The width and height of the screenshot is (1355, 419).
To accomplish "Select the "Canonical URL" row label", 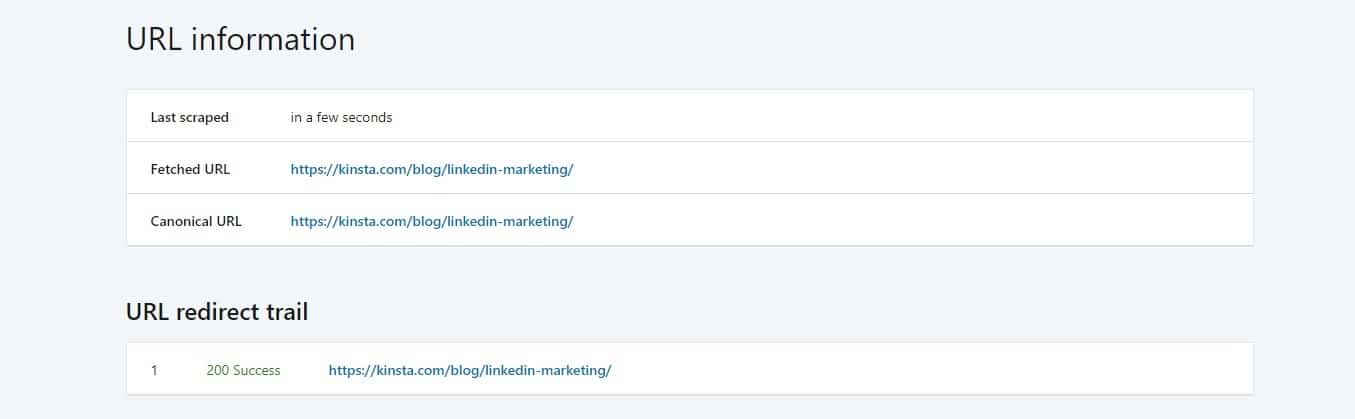I will (x=196, y=221).
